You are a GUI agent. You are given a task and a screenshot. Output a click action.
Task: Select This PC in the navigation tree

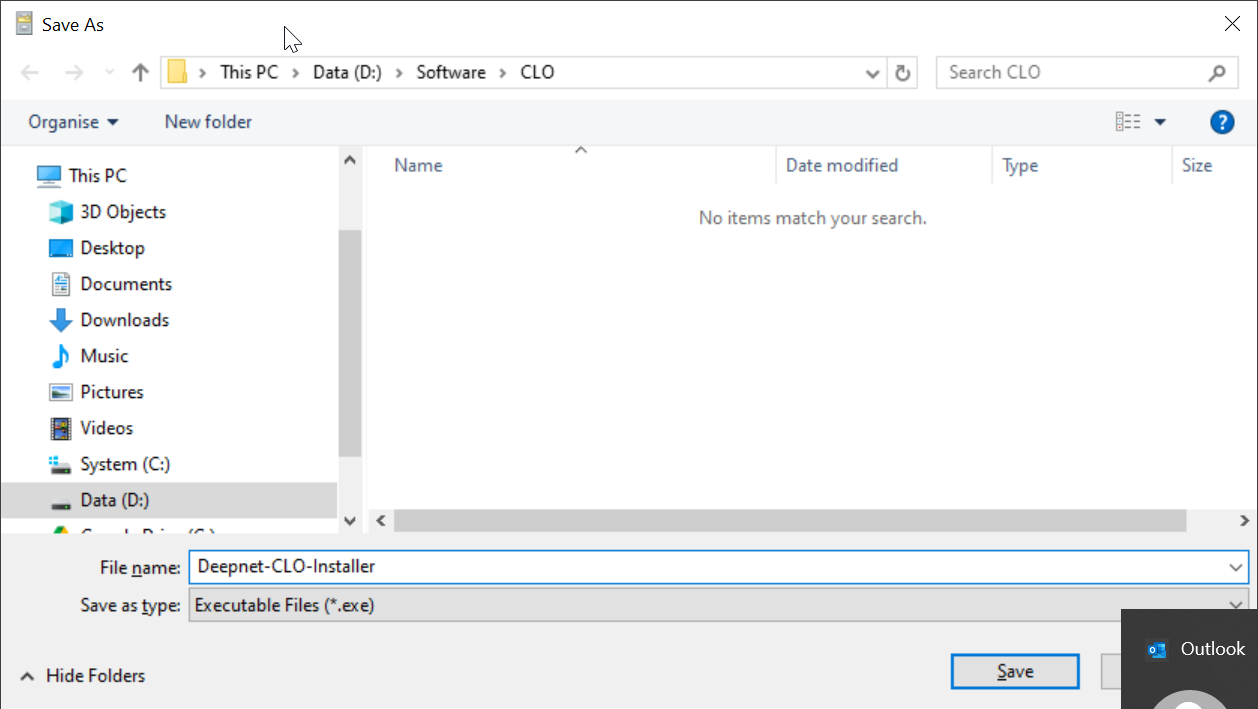[x=97, y=175]
